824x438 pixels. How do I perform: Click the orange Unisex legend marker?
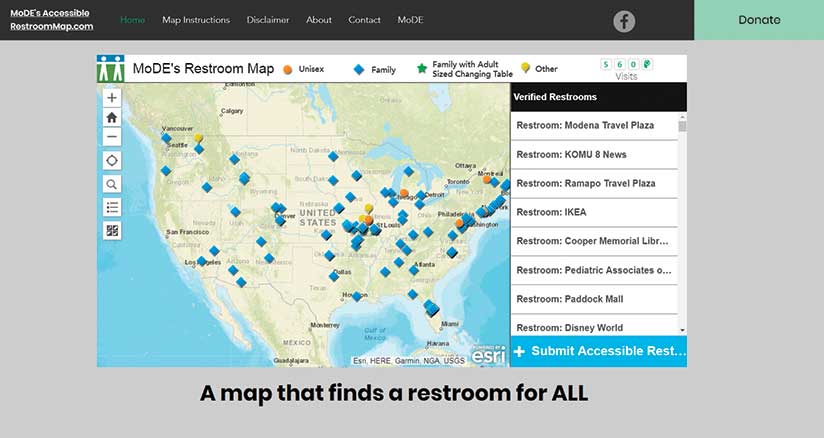288,69
